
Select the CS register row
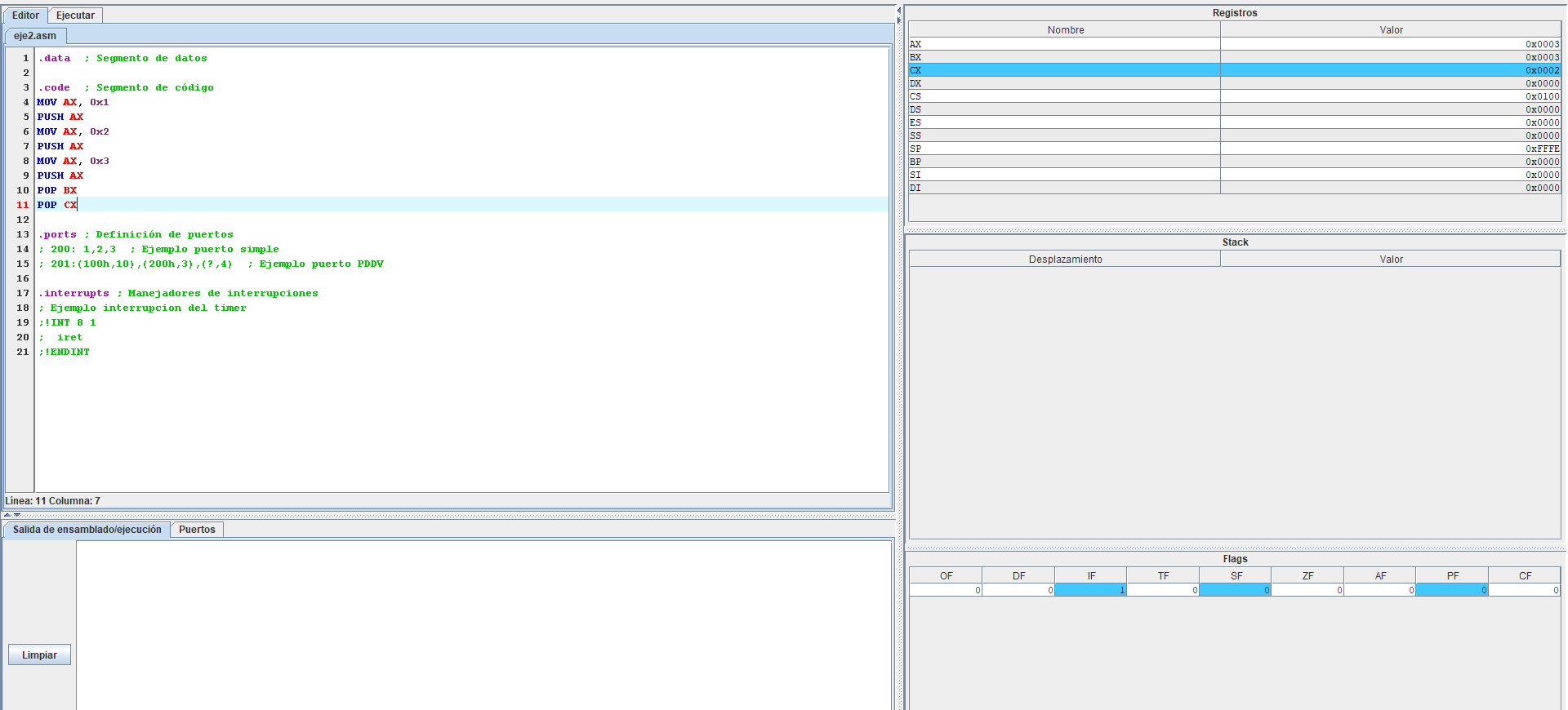tap(1235, 96)
